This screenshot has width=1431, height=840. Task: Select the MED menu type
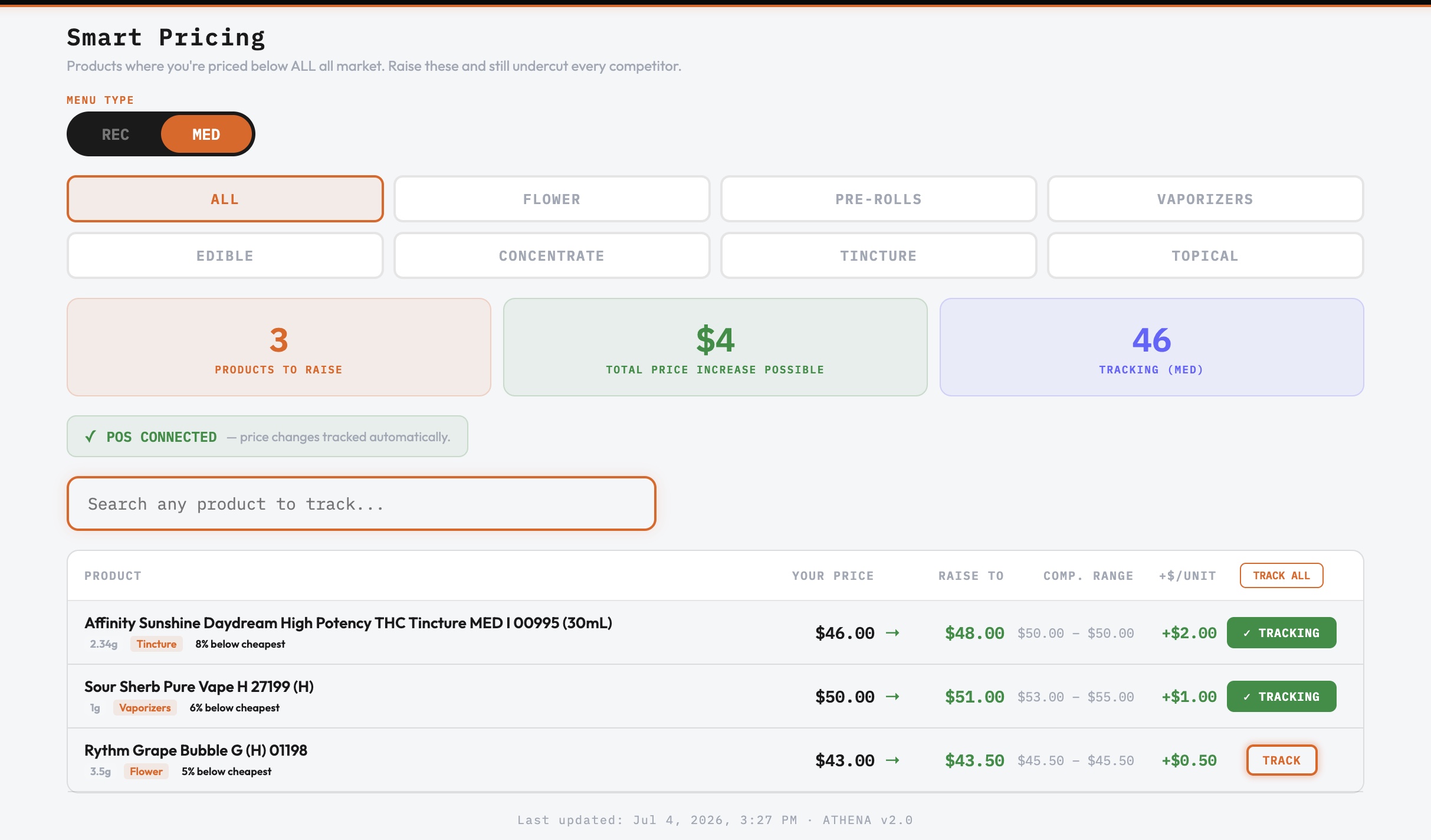click(206, 134)
